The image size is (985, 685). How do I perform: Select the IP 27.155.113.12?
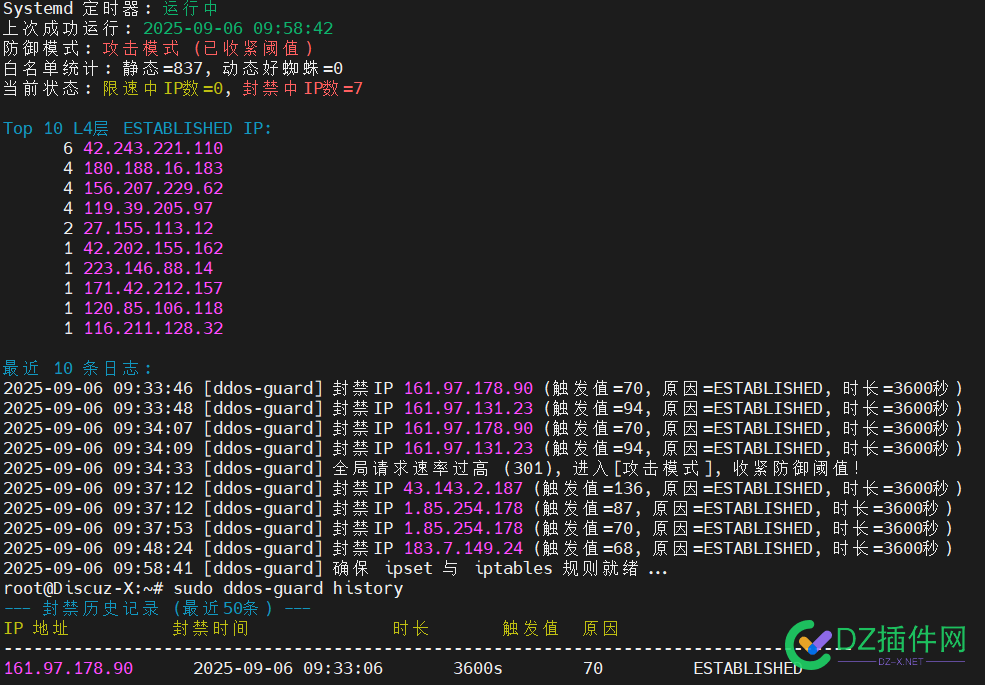[x=148, y=228]
